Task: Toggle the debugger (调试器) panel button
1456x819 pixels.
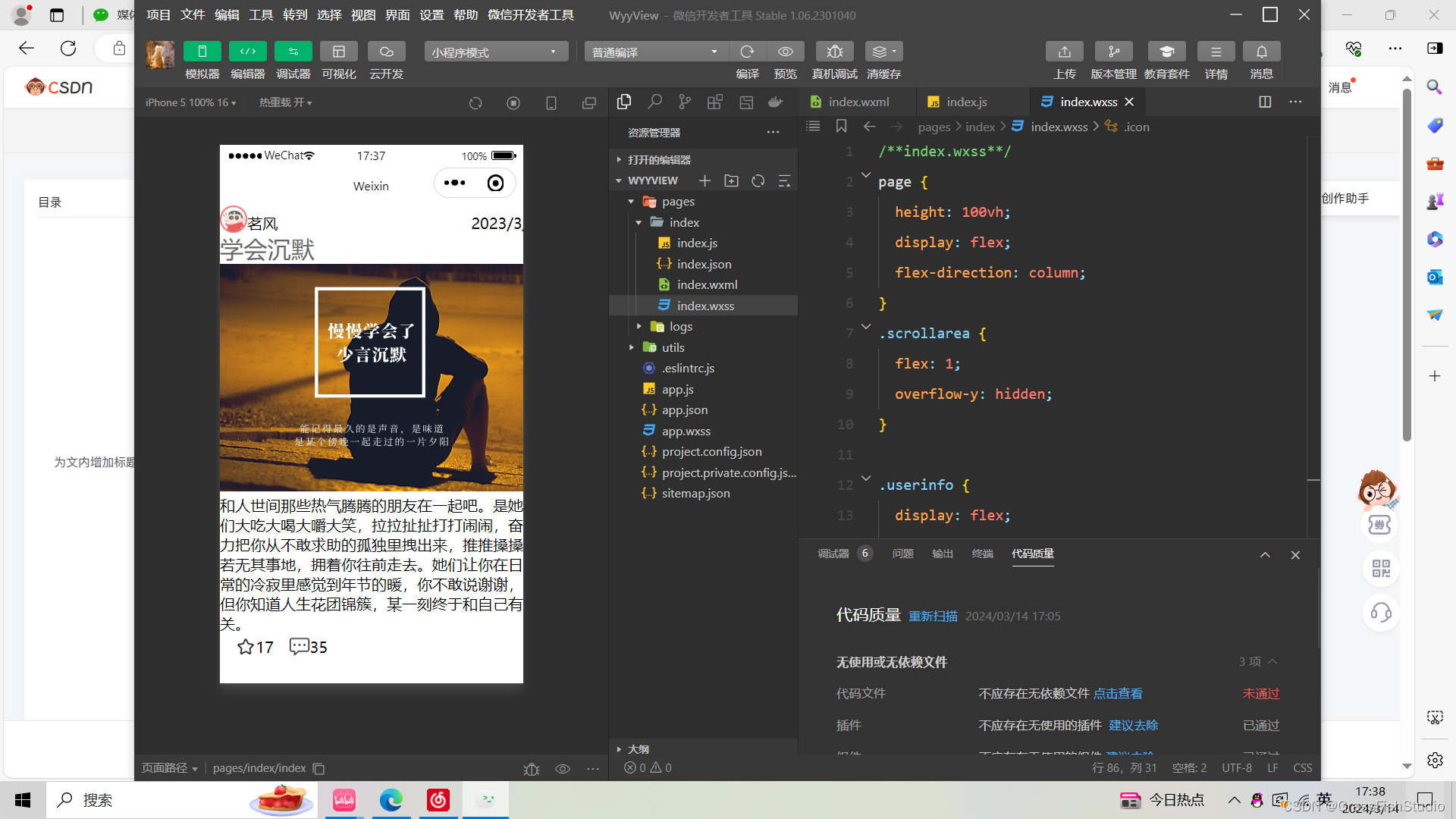Action: 293,52
